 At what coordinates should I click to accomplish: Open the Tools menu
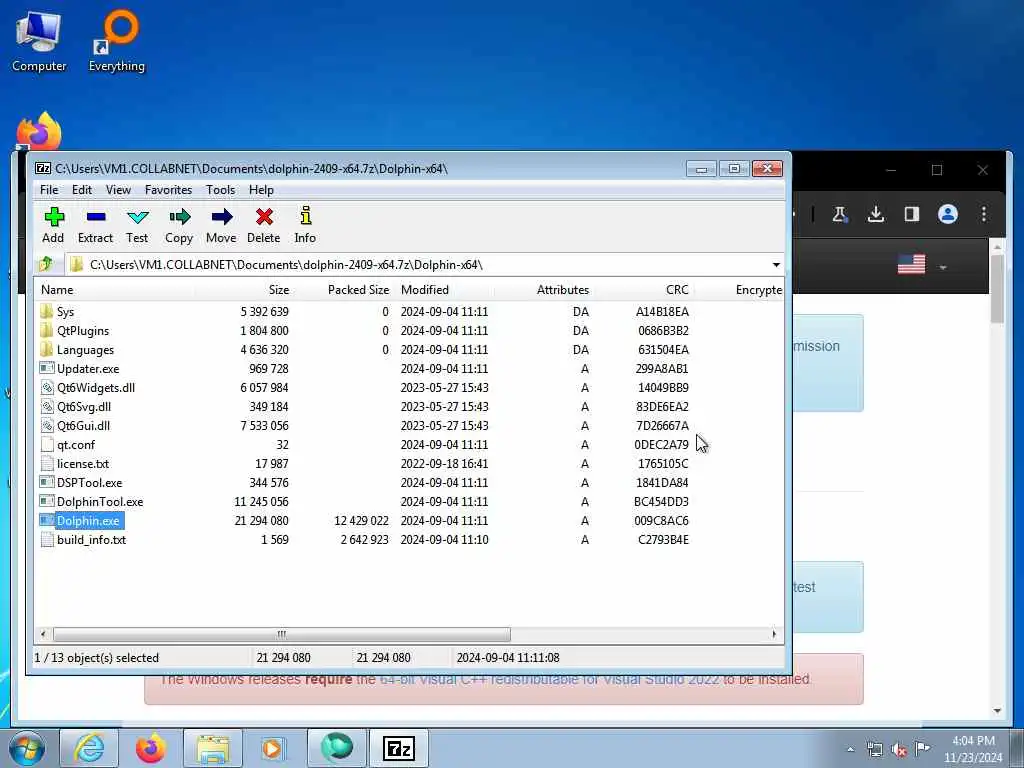pyautogui.click(x=220, y=190)
